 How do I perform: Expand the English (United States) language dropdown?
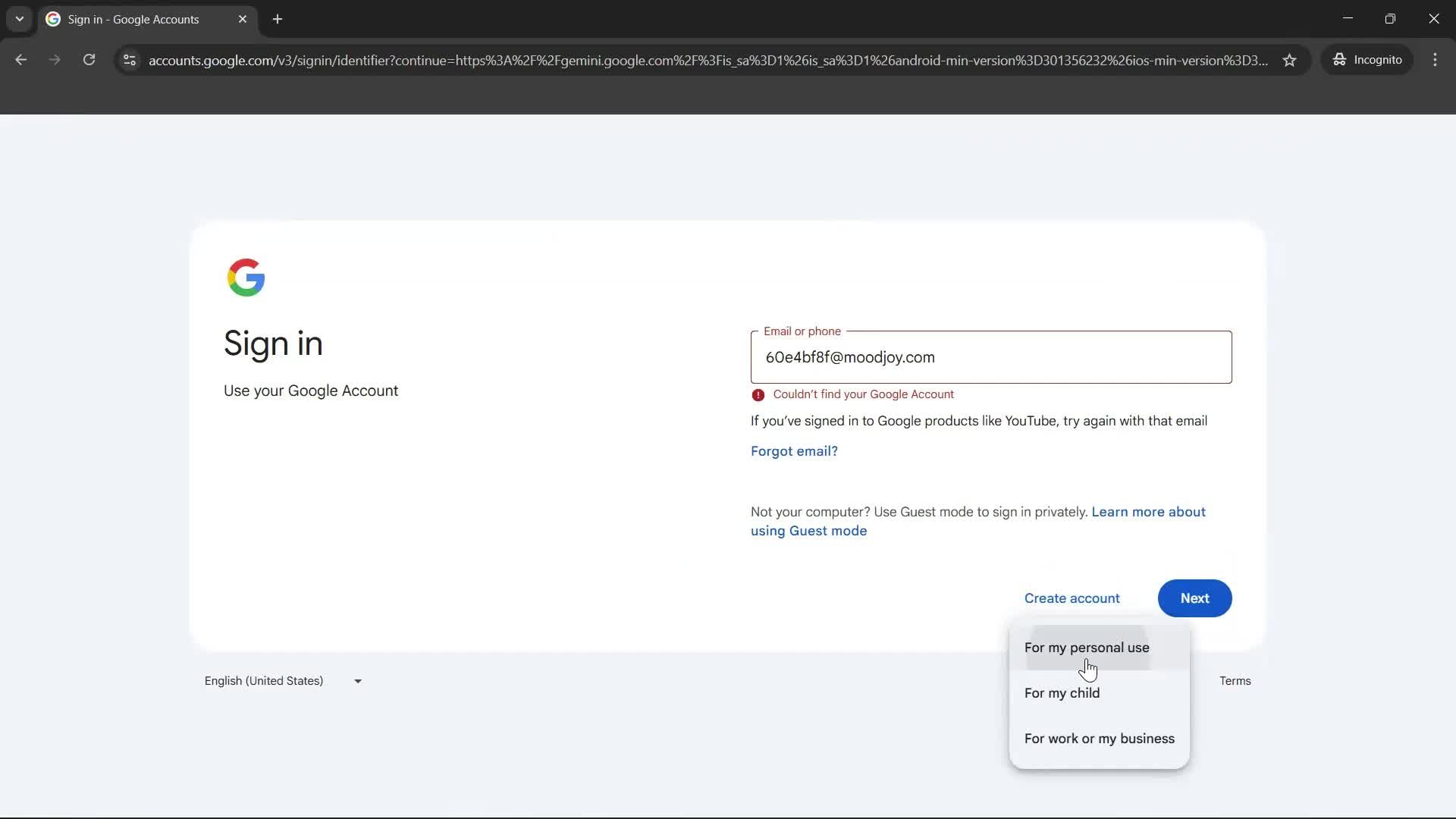click(357, 681)
